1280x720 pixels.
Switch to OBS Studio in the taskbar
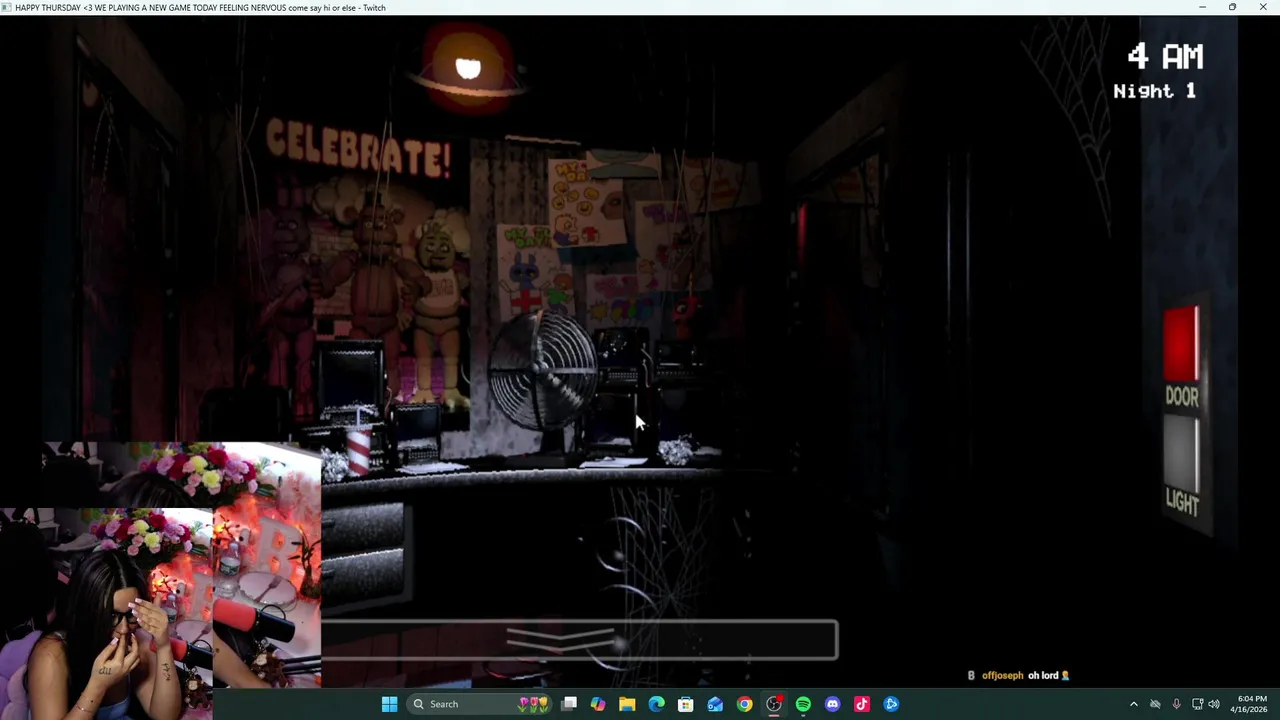(x=774, y=704)
